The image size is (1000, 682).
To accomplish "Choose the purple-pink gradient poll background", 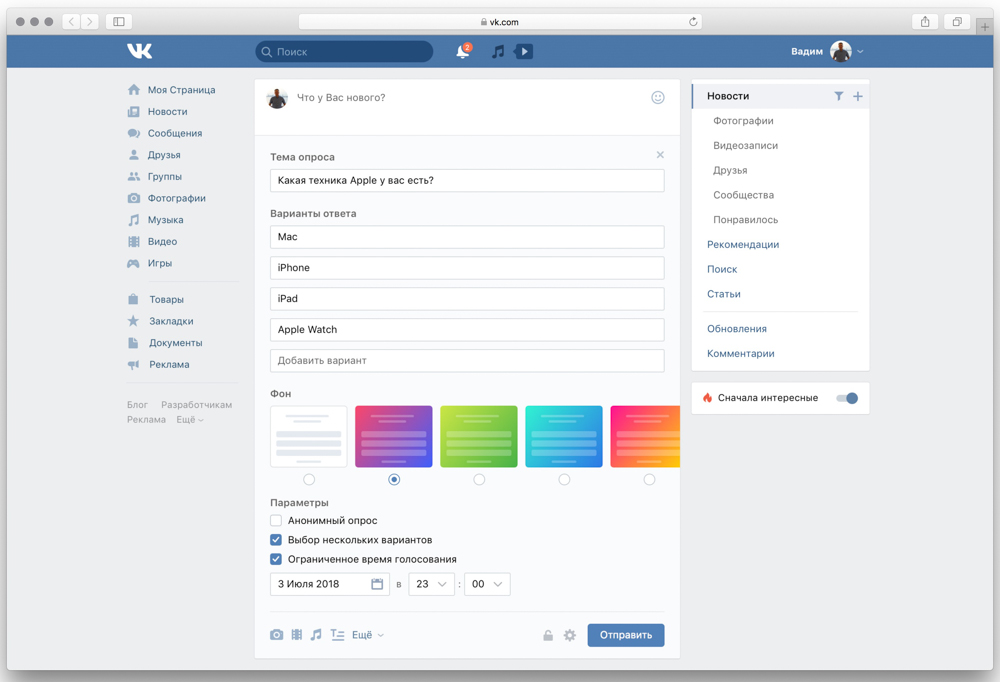I will pyautogui.click(x=393, y=436).
